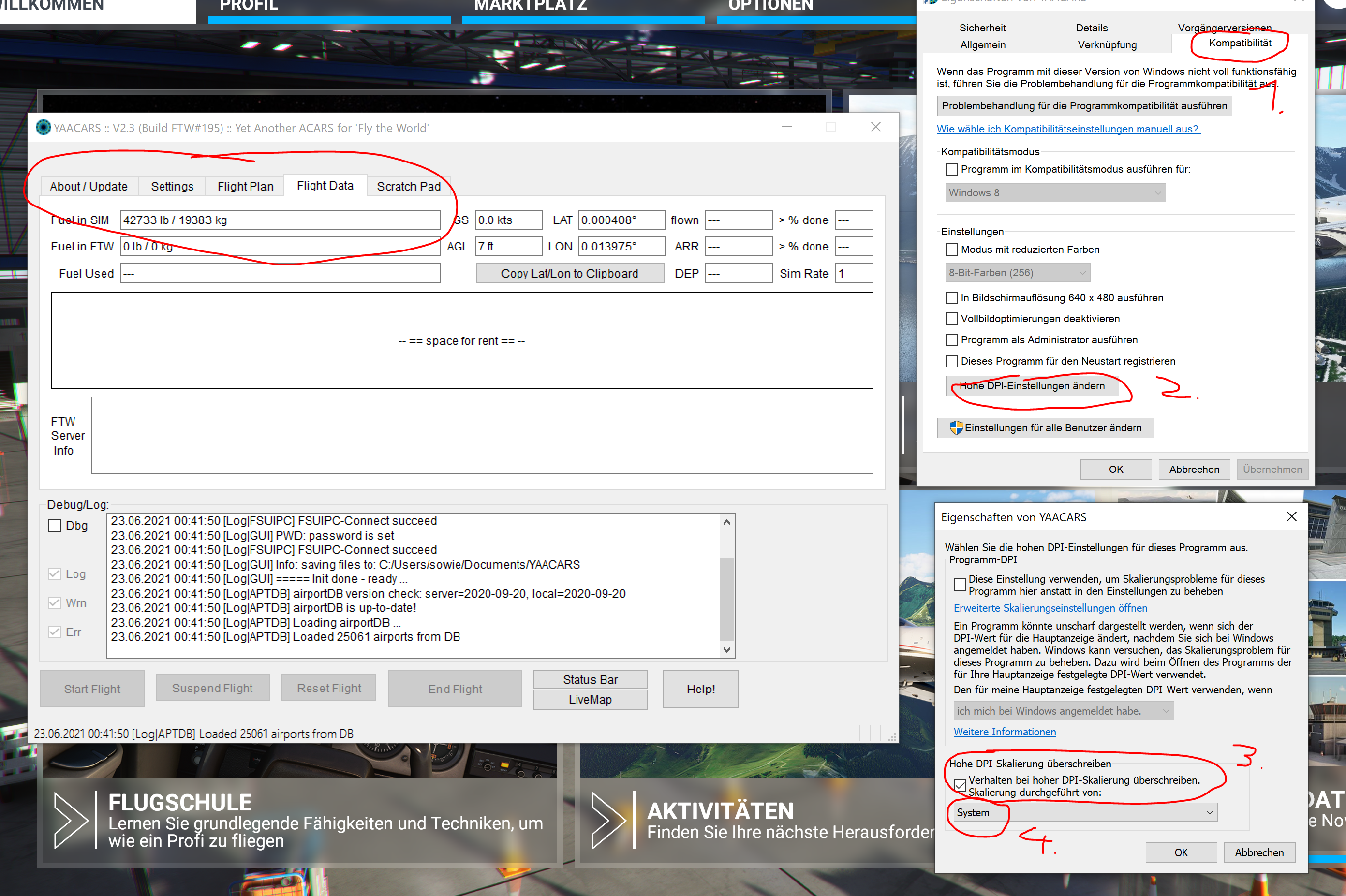1346x896 pixels.
Task: Switch to the Settings tab
Action: click(172, 186)
